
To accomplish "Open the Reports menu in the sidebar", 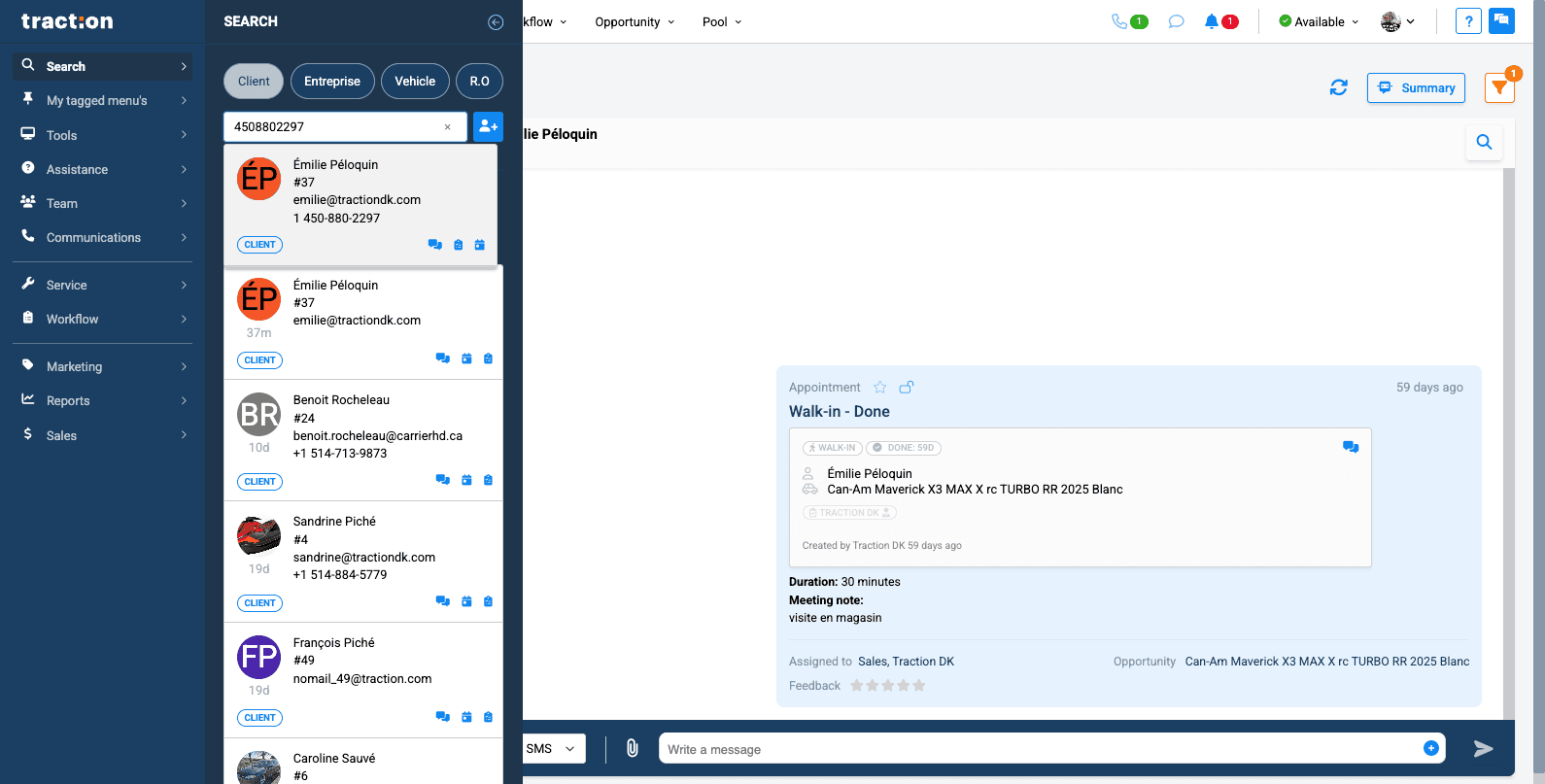I will point(103,400).
